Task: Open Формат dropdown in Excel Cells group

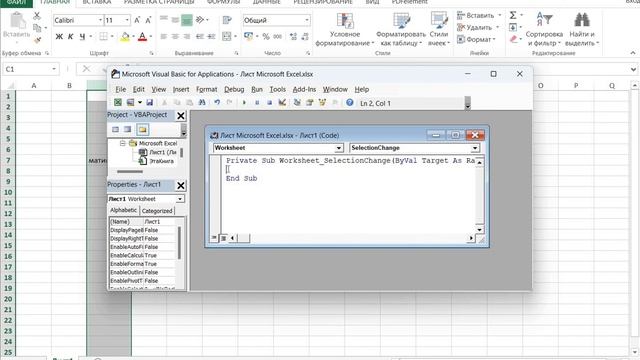Action: (477, 39)
